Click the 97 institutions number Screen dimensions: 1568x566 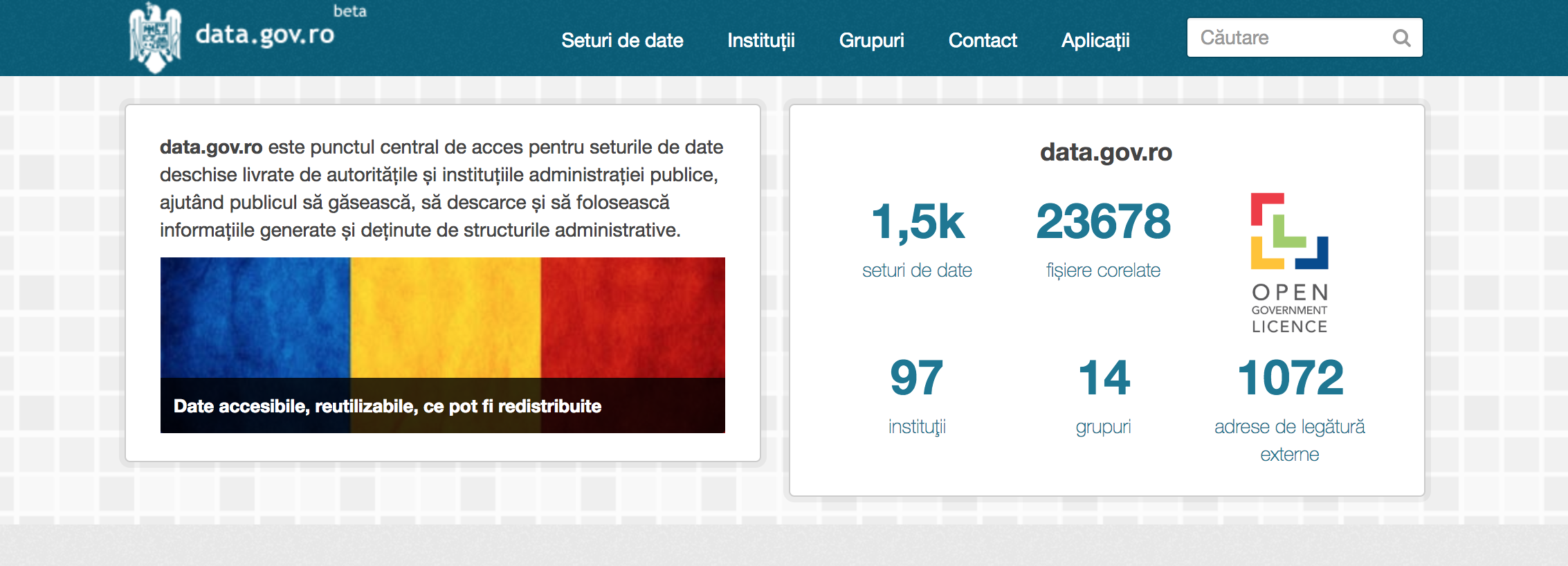point(916,378)
